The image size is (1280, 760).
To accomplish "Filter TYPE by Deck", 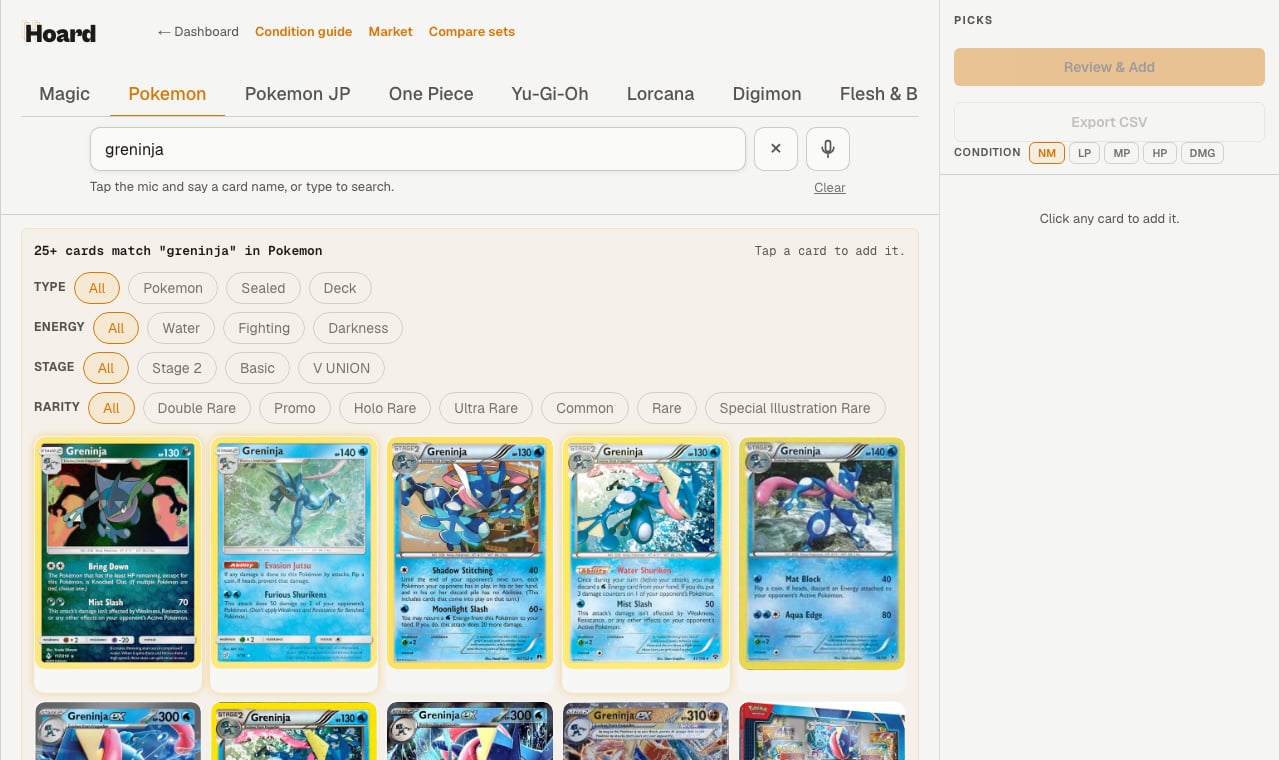I will point(340,288).
